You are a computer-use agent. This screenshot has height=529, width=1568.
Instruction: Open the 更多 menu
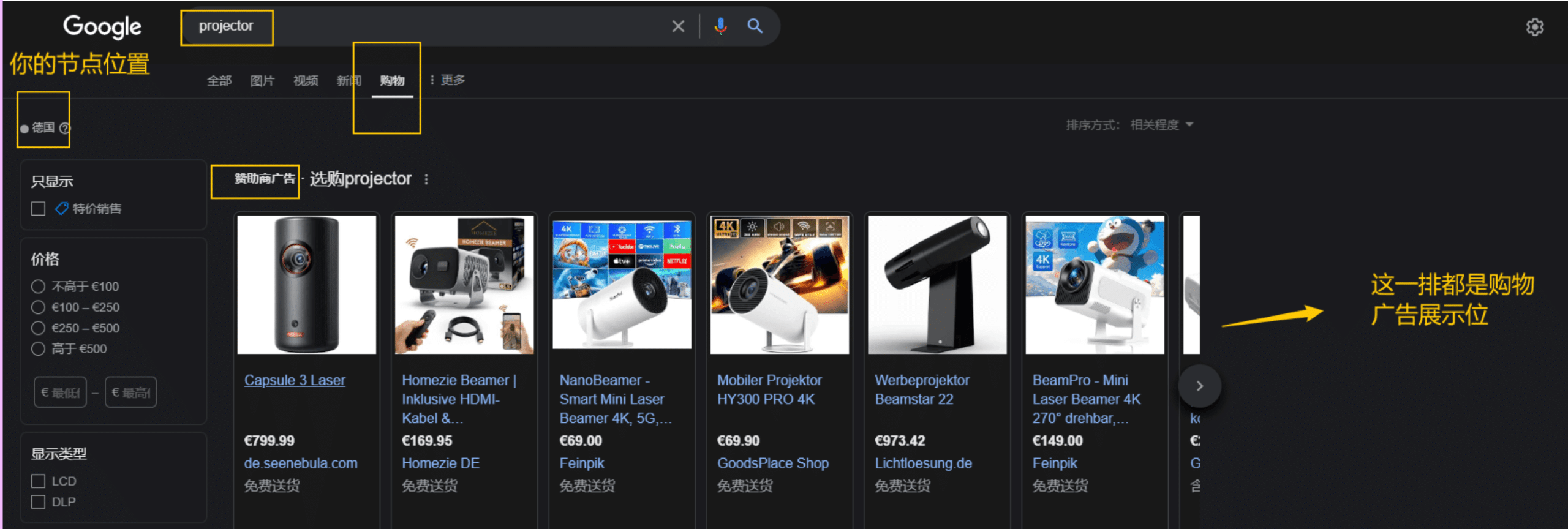(x=448, y=80)
